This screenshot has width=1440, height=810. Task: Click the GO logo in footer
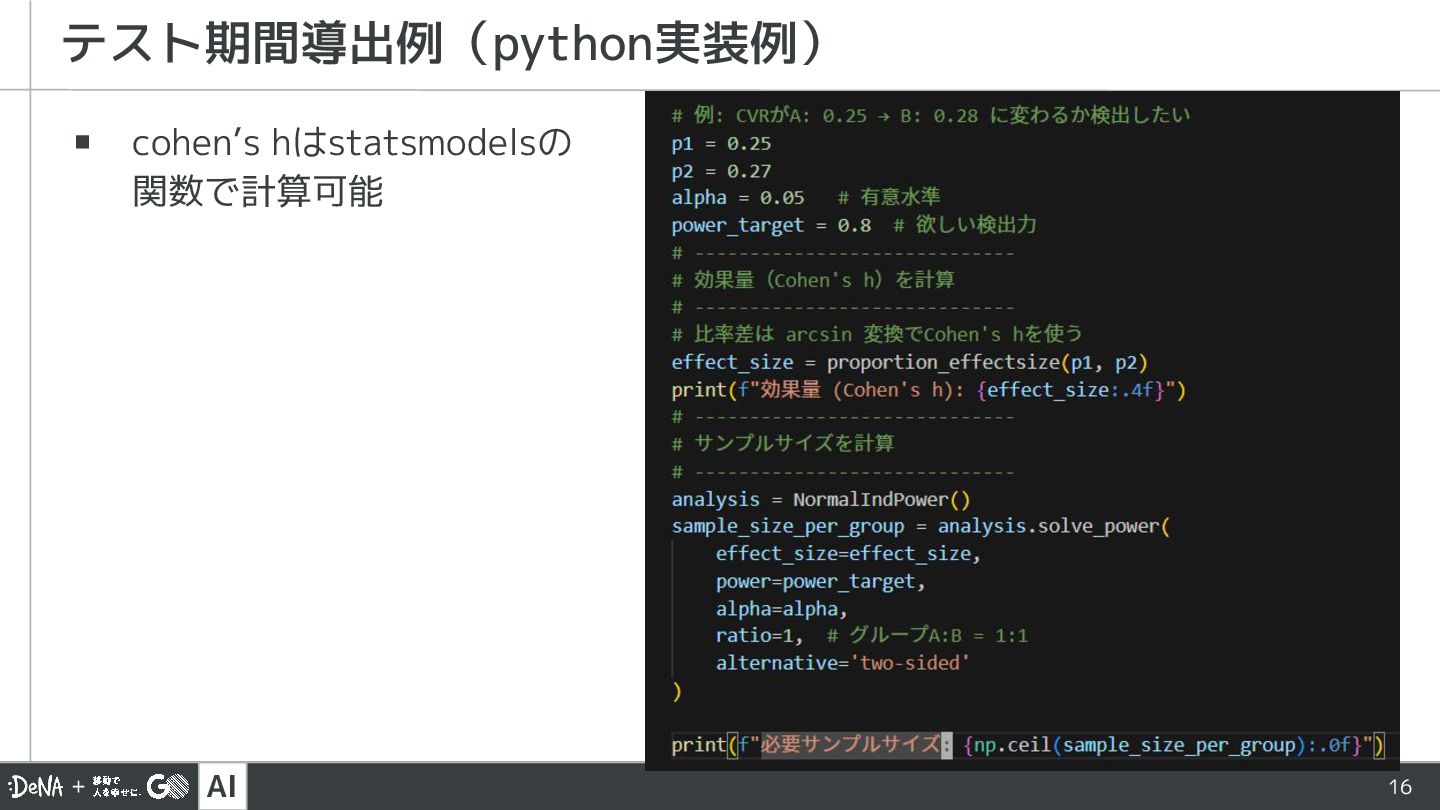click(168, 787)
